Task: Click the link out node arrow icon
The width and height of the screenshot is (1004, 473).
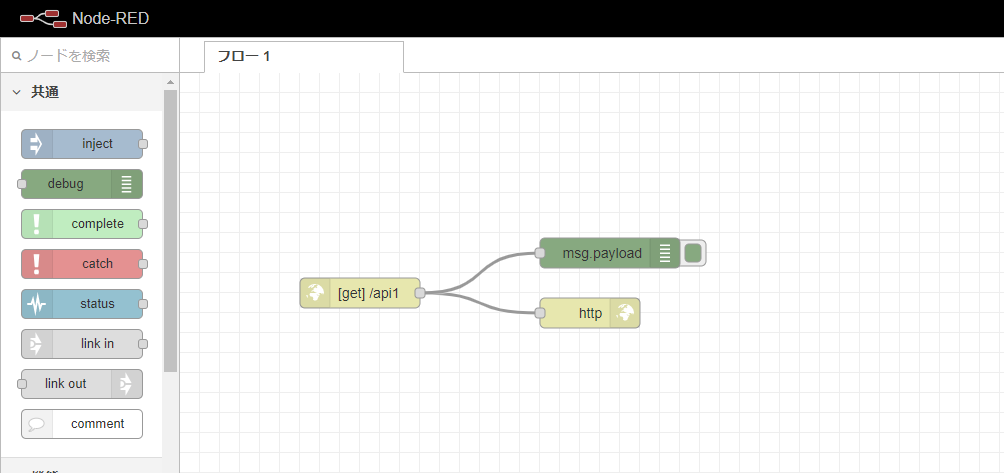Action: coord(127,384)
